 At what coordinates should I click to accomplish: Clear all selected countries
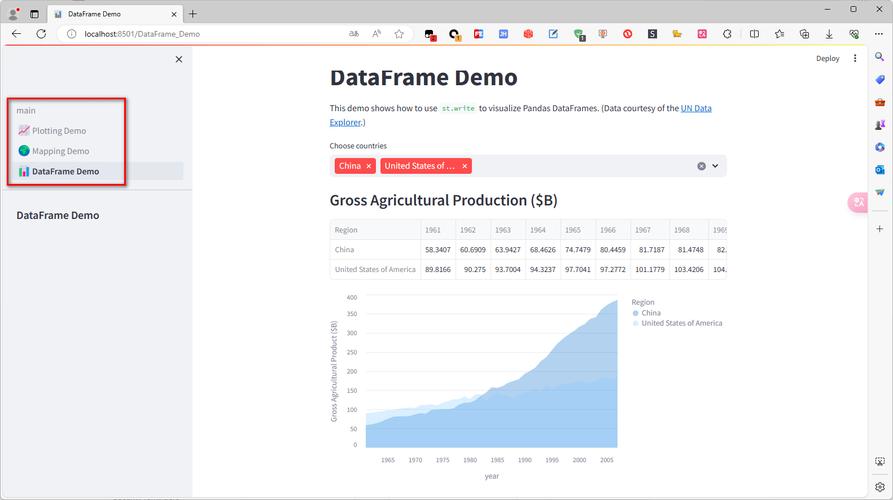click(701, 166)
